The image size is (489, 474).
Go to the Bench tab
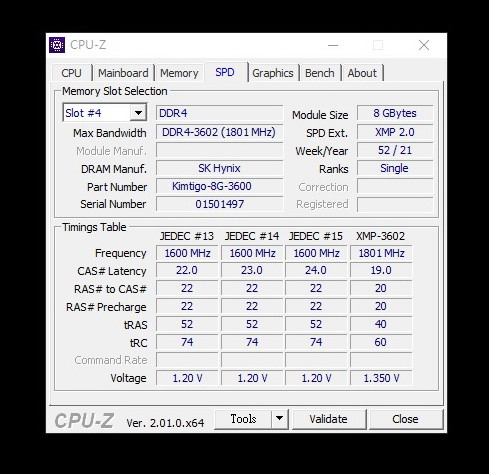[x=319, y=73]
